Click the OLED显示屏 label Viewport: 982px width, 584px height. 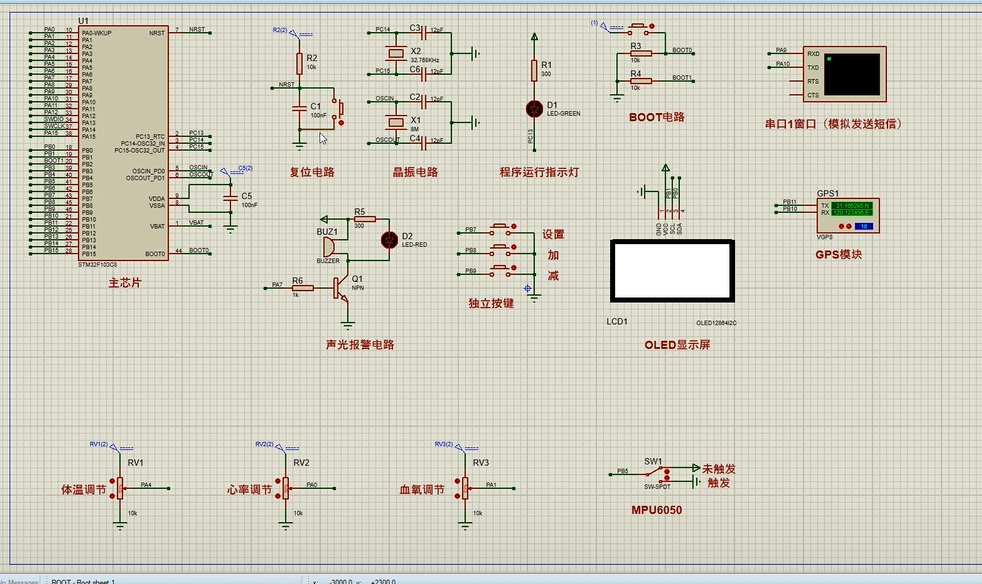pyautogui.click(x=677, y=345)
